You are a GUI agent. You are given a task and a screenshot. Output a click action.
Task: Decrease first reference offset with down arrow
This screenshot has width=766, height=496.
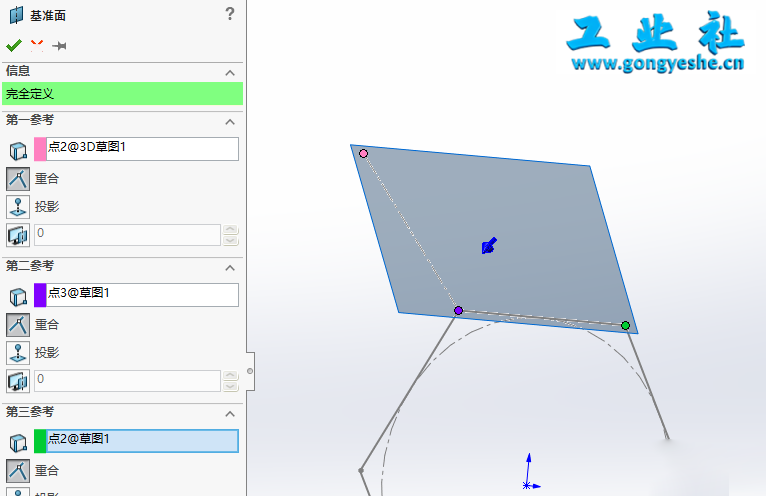231,240
